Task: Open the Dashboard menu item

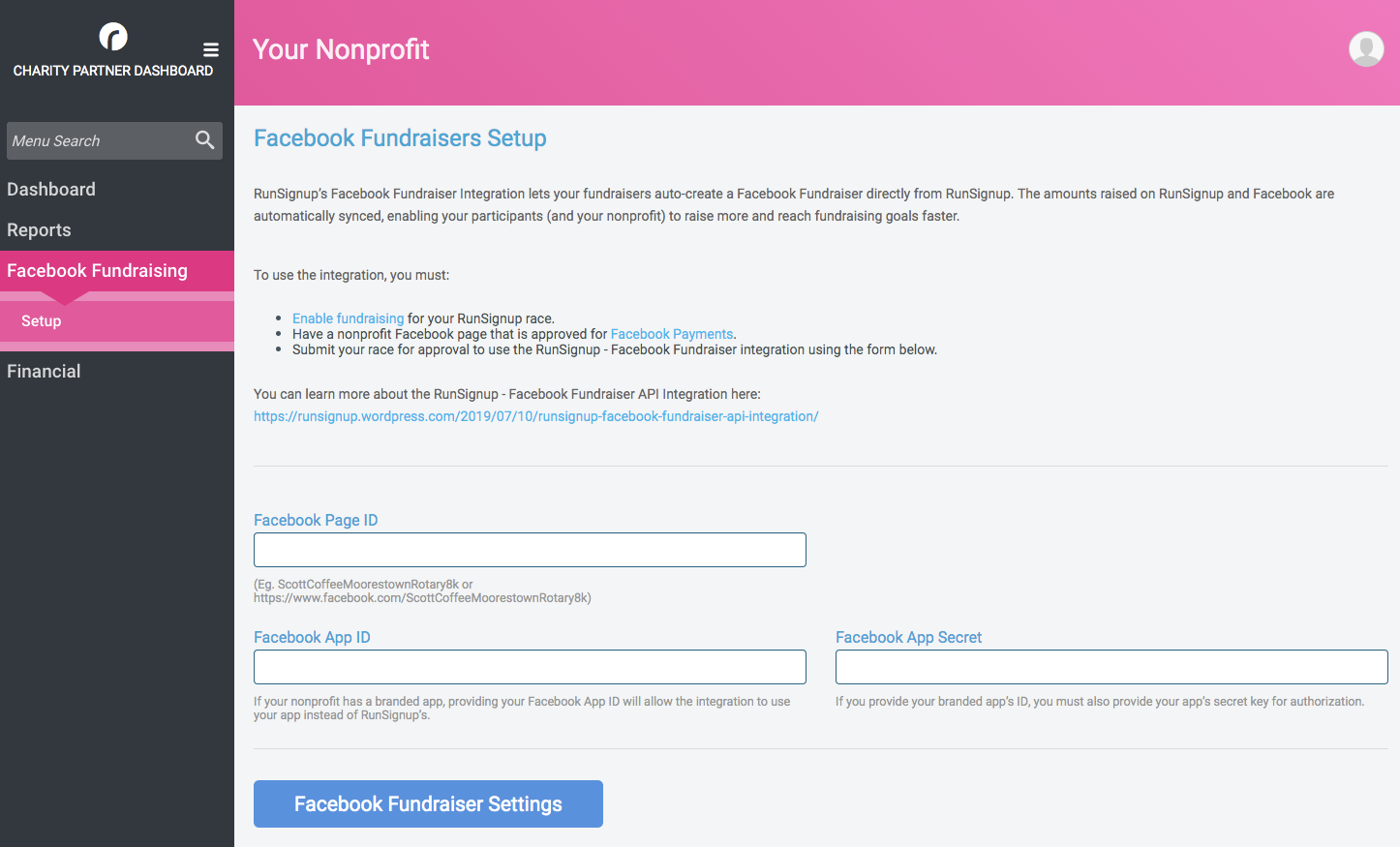Action: 51,190
